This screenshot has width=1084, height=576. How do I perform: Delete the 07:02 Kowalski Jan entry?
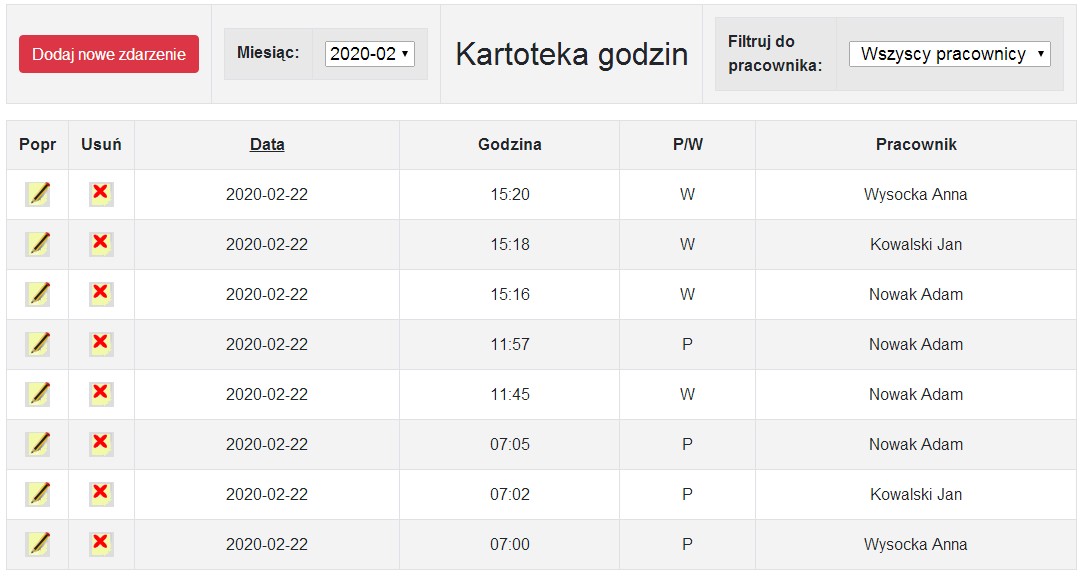(x=100, y=494)
